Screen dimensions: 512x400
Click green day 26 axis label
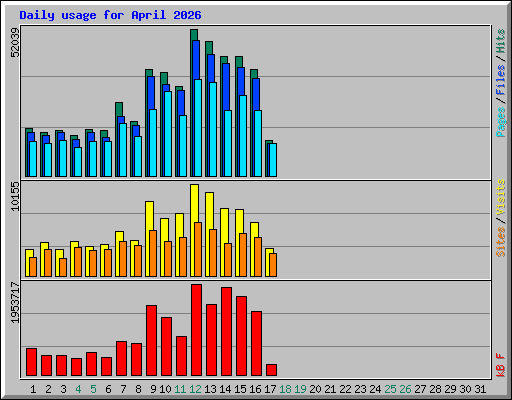[405, 389]
